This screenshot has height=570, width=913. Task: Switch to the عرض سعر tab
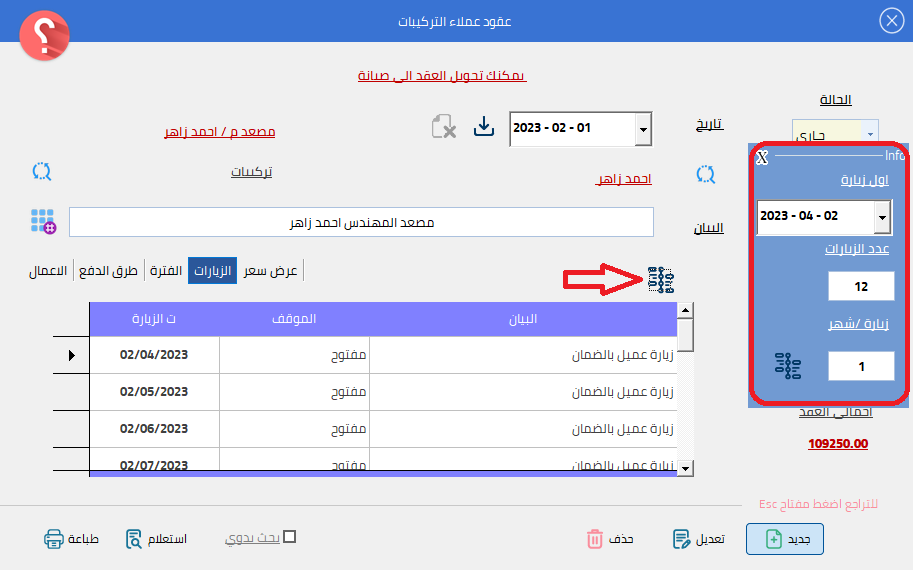(271, 271)
